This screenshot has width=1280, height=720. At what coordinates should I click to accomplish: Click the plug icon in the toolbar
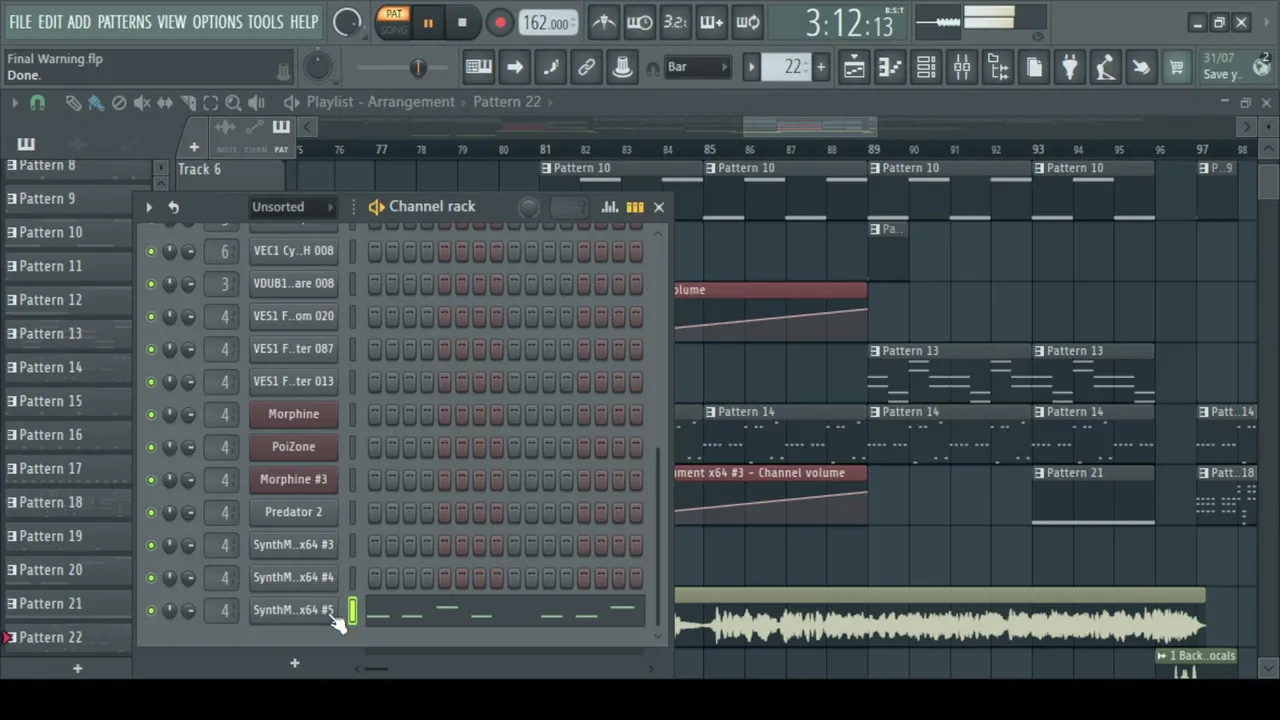pyautogui.click(x=1070, y=68)
